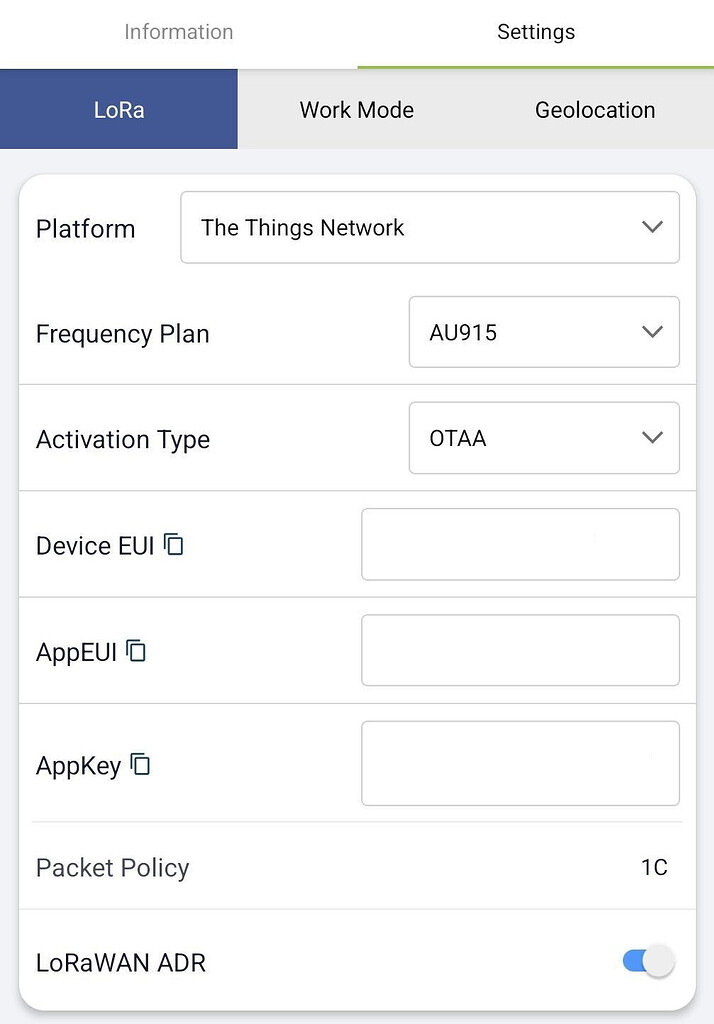Copy the AppEUI value
The width and height of the screenshot is (714, 1024).
(x=139, y=650)
